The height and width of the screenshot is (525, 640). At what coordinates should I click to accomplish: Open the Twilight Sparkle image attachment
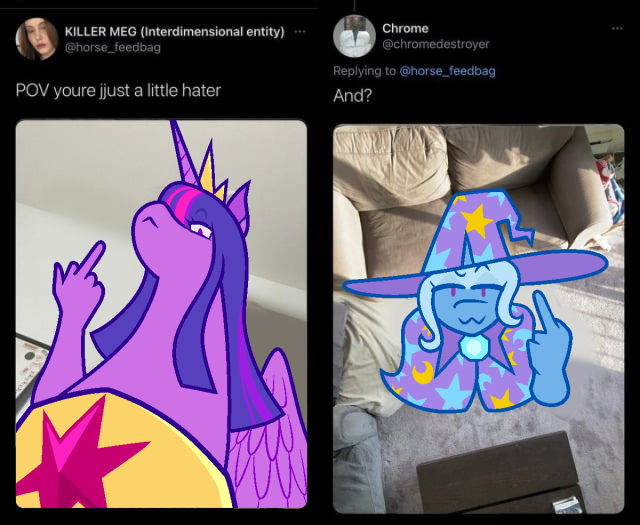click(161, 314)
